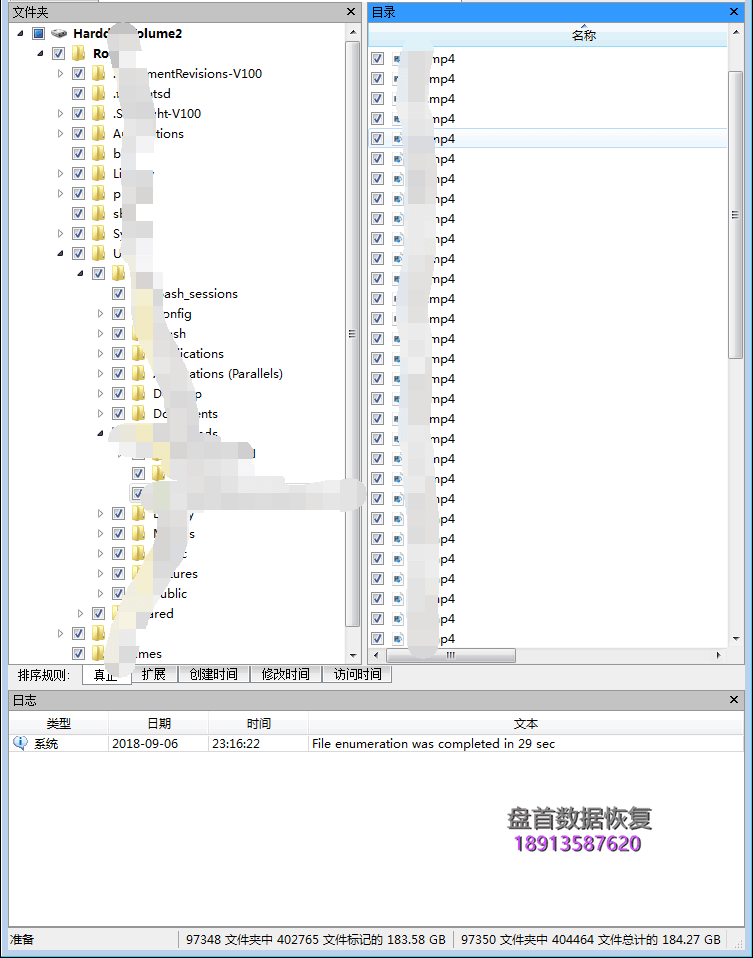
Task: Click the 准备 status indicator
Action: (22, 939)
